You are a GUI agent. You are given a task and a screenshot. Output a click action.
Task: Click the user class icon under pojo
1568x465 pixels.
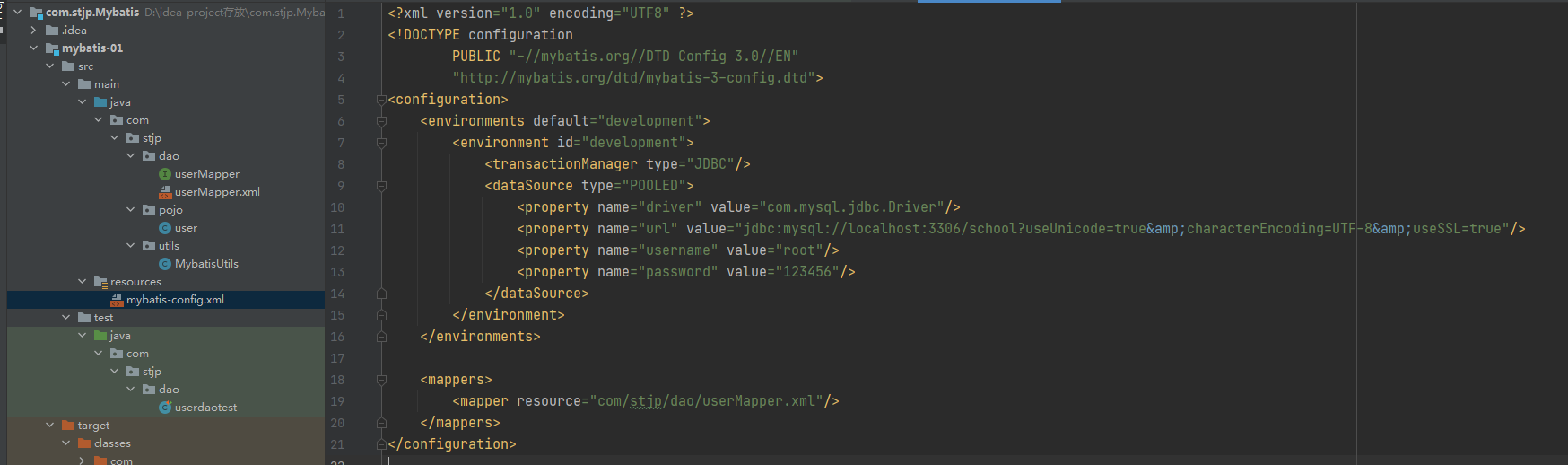[x=165, y=228]
